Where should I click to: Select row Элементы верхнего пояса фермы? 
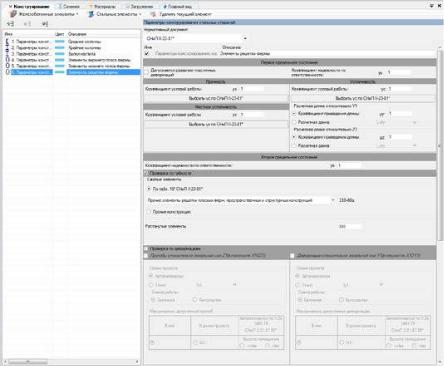(x=72, y=60)
